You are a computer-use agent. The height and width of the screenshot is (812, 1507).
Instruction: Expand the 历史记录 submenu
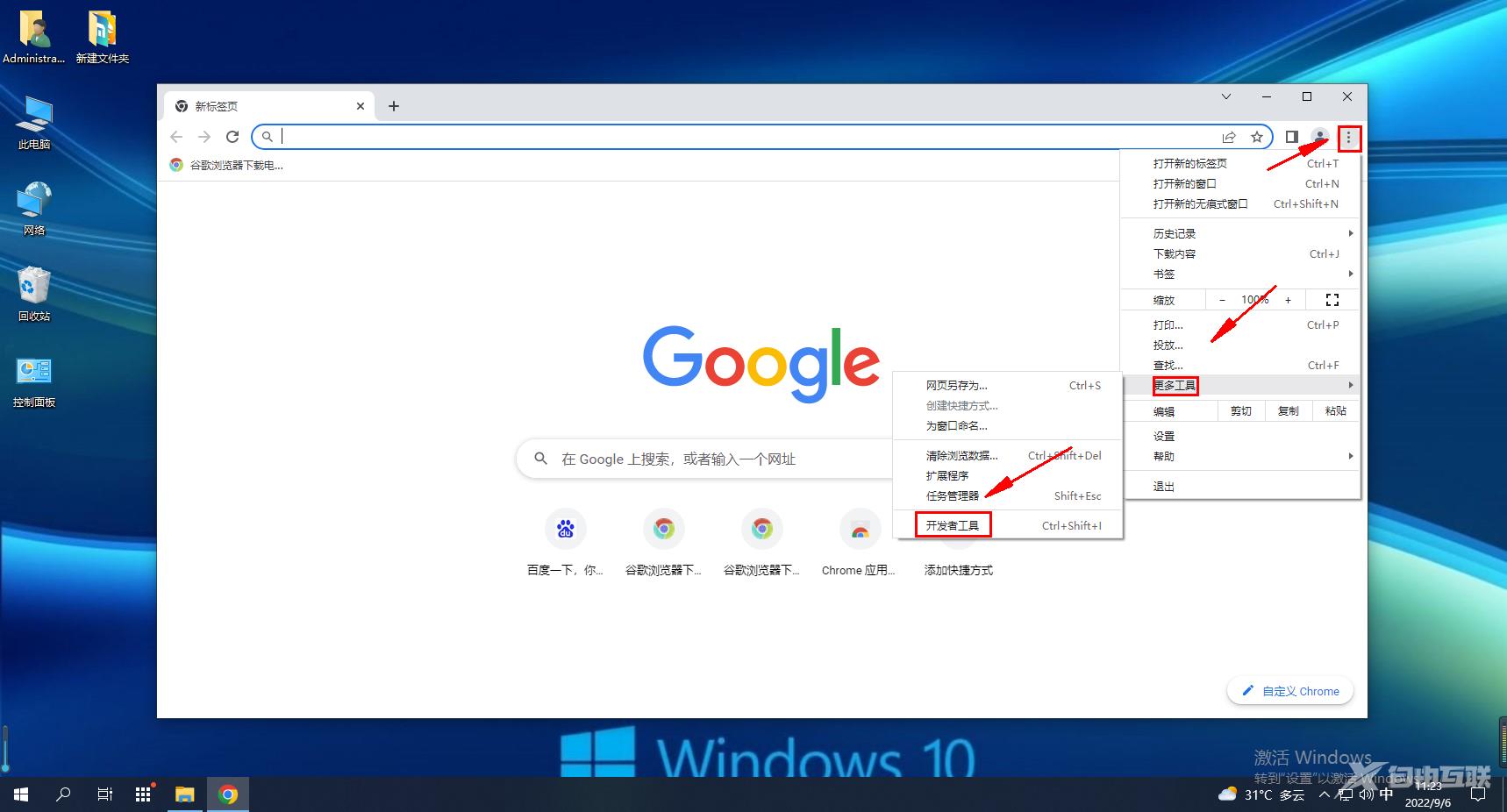pos(1240,233)
